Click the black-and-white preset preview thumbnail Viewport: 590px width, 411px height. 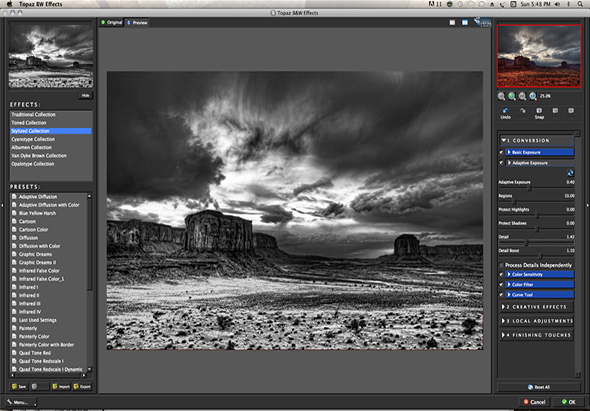coord(51,56)
